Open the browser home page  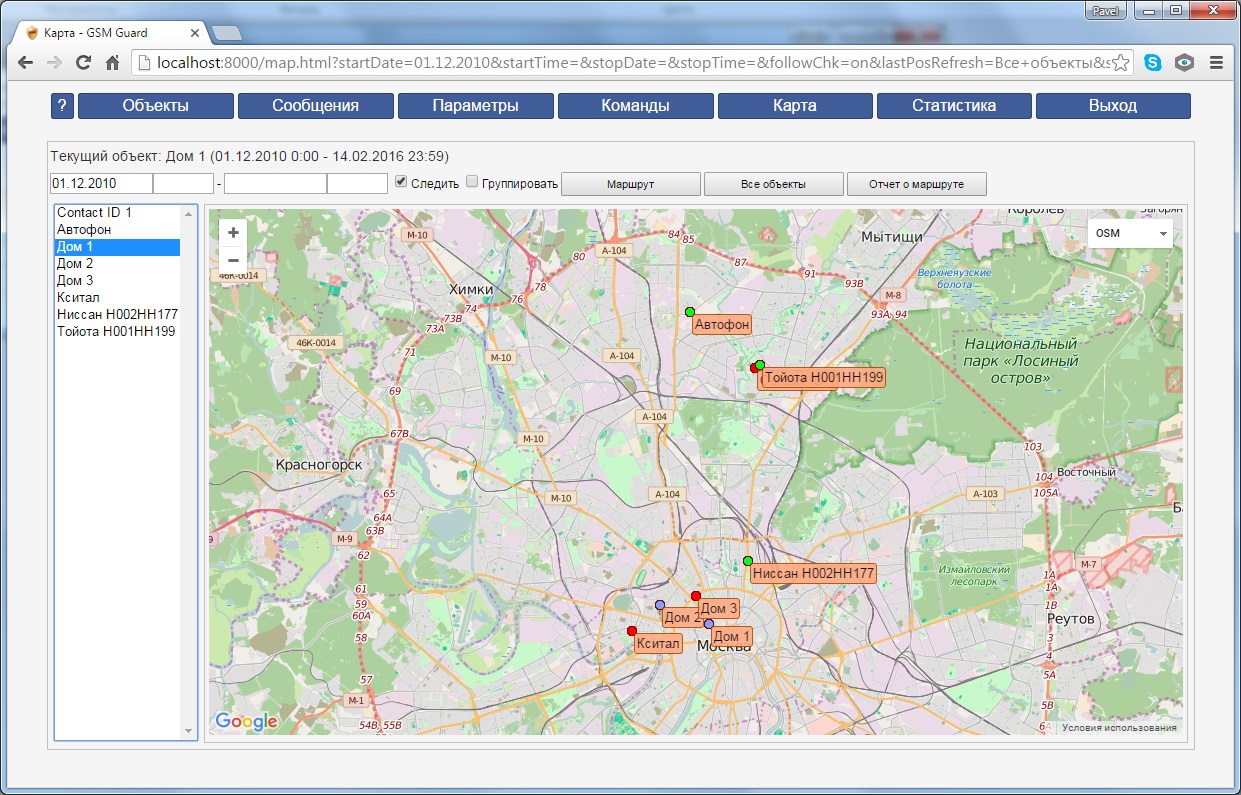coord(113,62)
